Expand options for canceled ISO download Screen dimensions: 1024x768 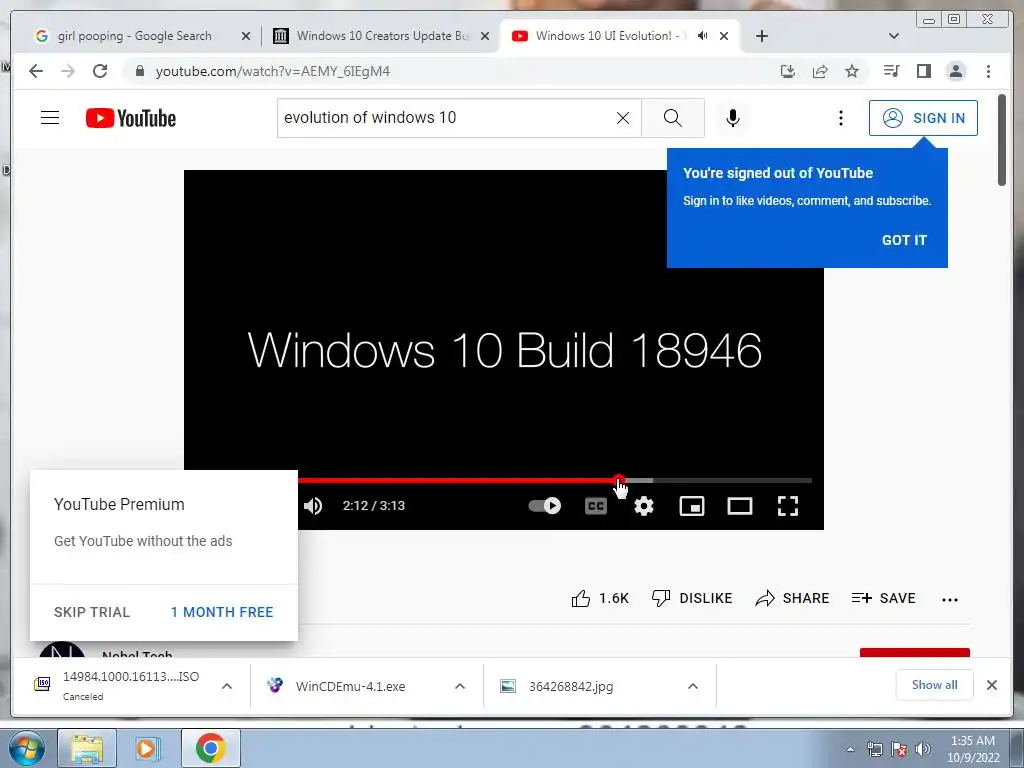[x=227, y=686]
